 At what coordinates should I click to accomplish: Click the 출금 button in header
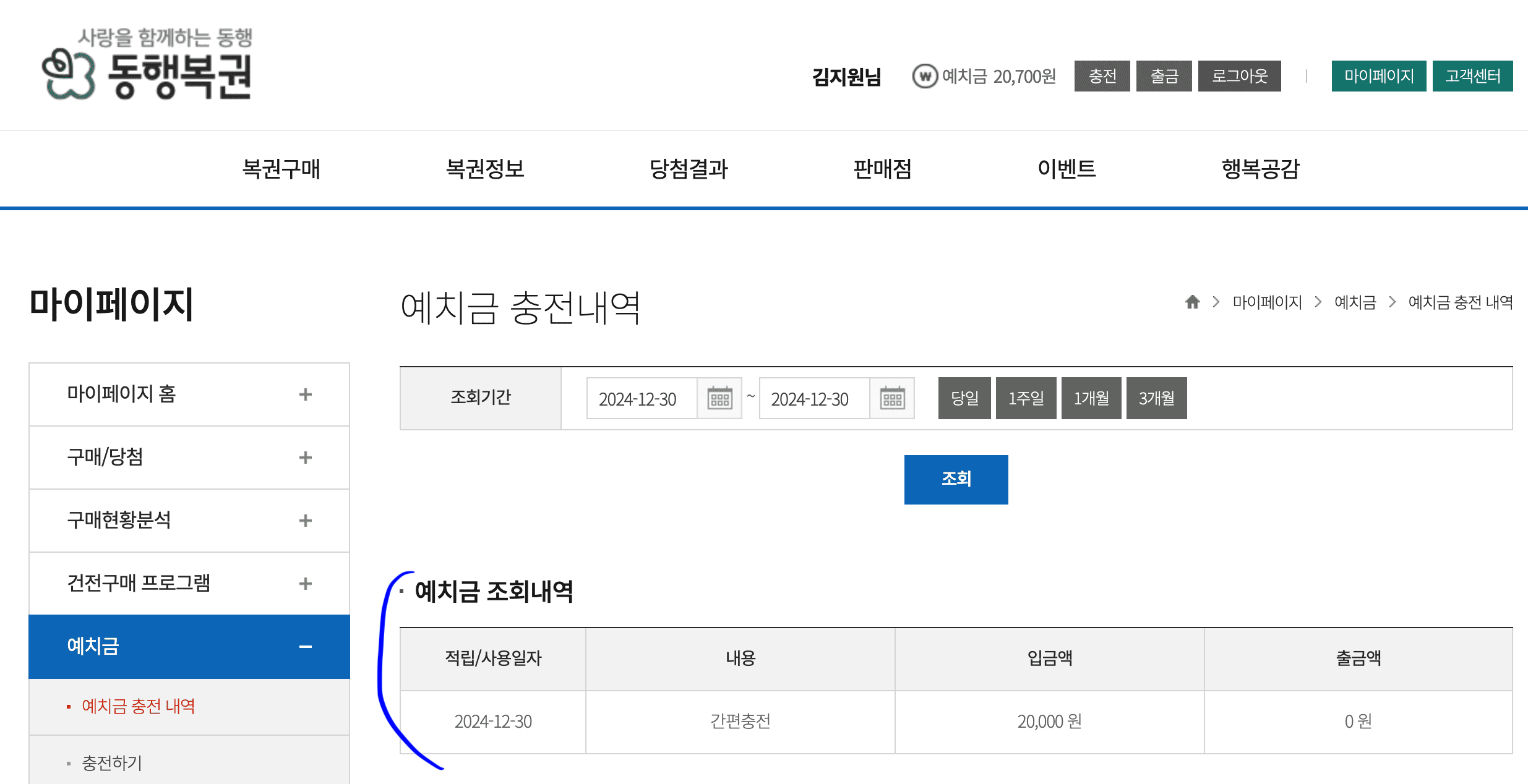1164,76
